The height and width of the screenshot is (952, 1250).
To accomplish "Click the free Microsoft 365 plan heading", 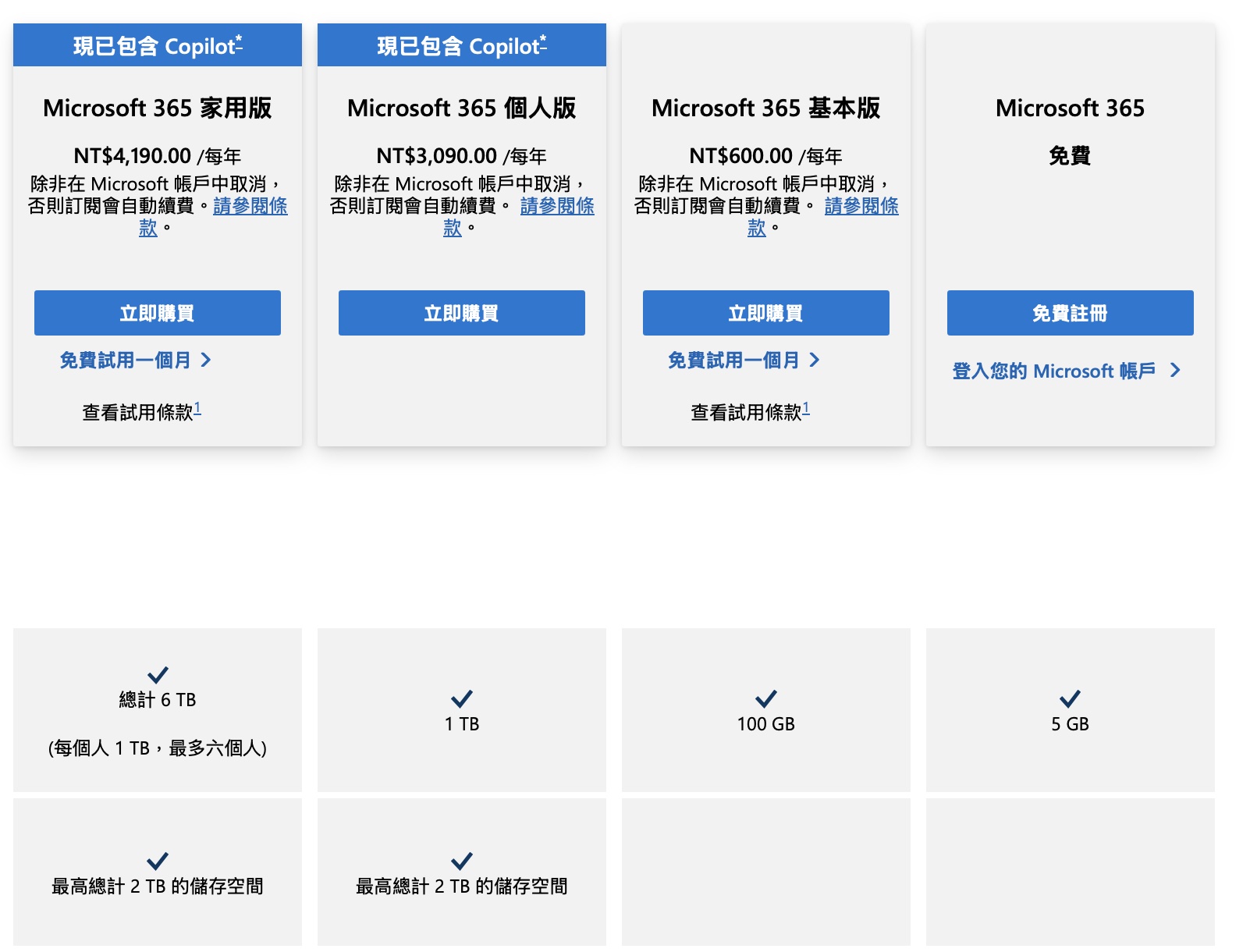I will 1071,108.
